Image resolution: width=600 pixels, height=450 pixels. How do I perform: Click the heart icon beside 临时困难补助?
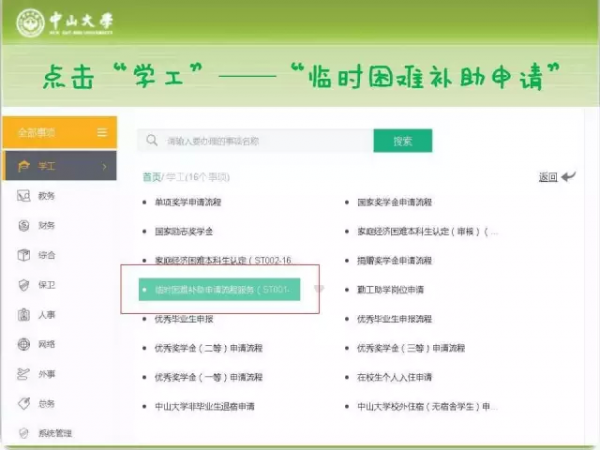[319, 290]
